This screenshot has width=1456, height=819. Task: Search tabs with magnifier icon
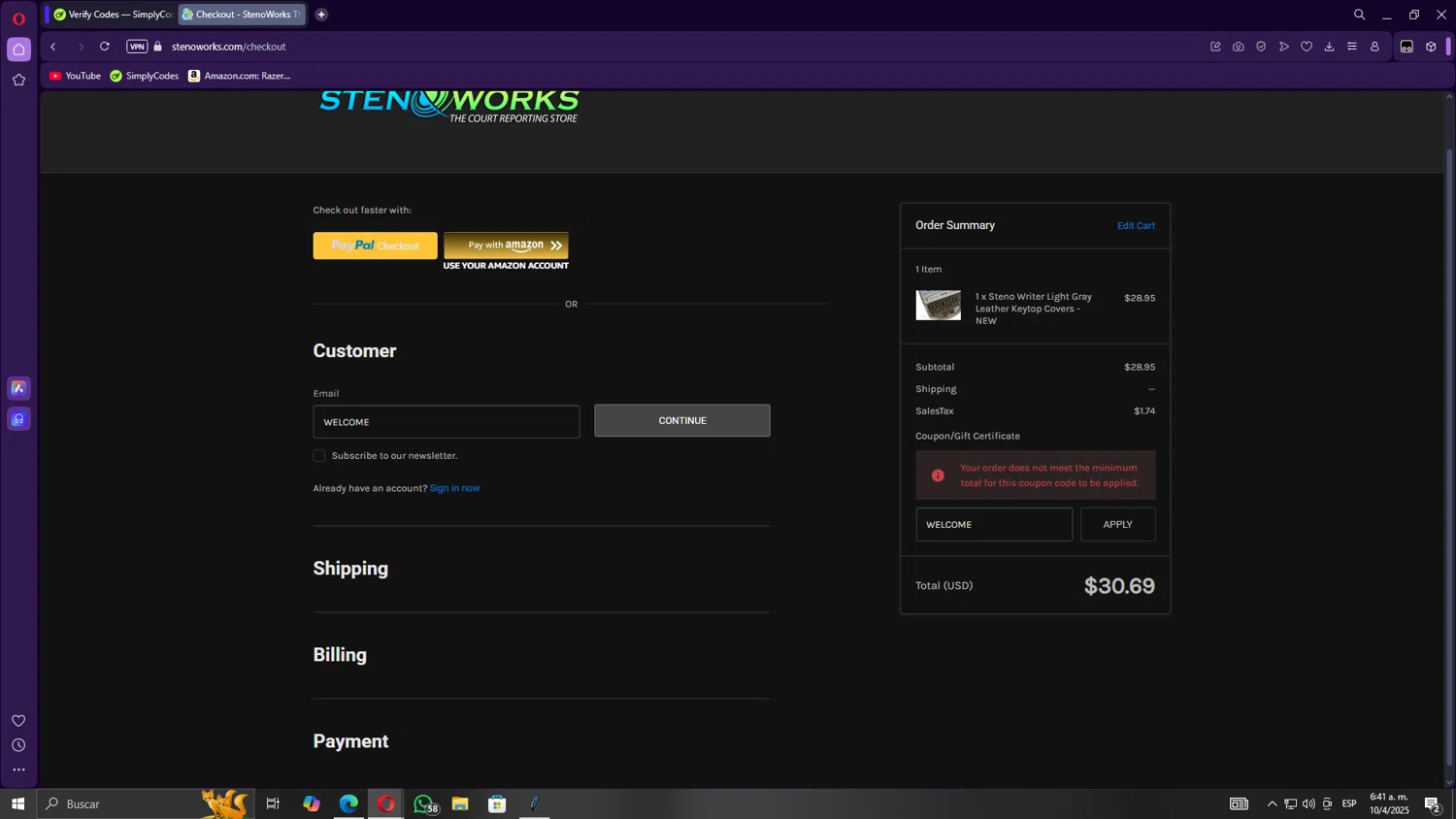click(1359, 15)
